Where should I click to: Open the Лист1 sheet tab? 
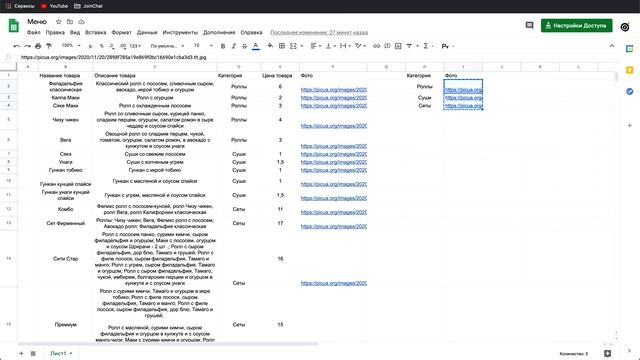coord(61,353)
